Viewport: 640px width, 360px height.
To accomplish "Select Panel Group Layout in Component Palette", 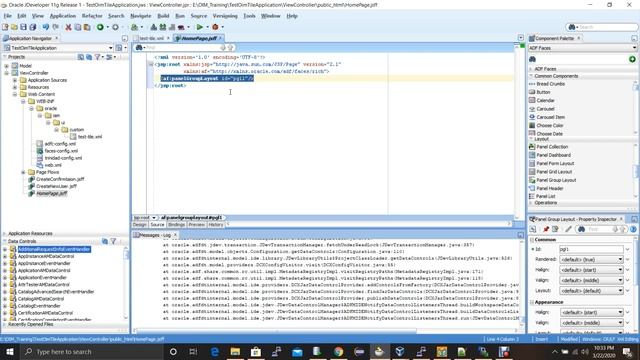I will point(556,180).
